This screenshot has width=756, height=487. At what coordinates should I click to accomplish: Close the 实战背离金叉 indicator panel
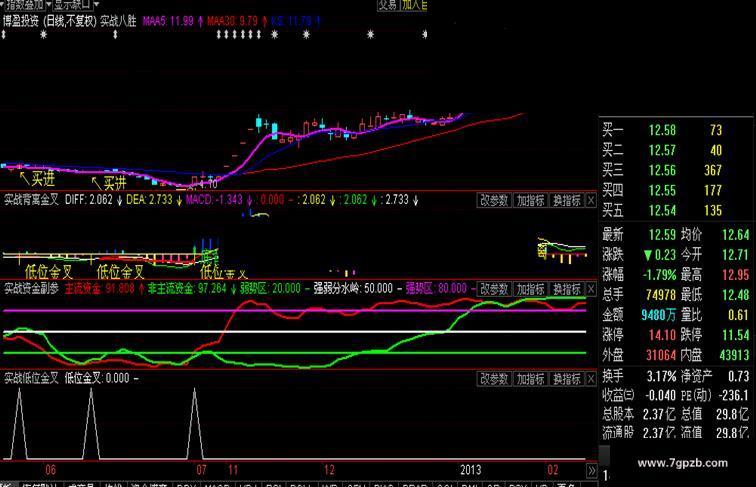[591, 201]
